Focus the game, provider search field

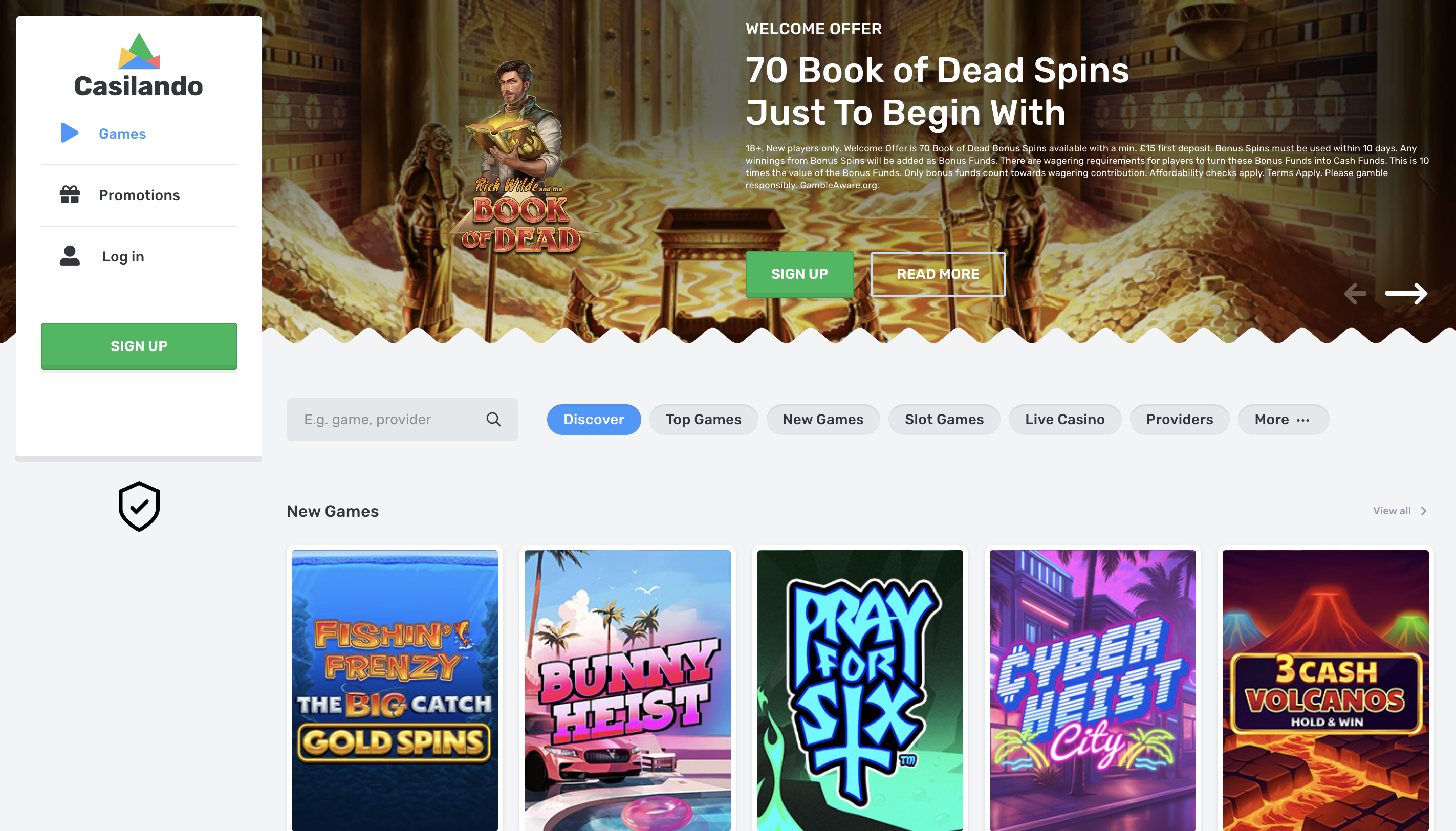402,420
